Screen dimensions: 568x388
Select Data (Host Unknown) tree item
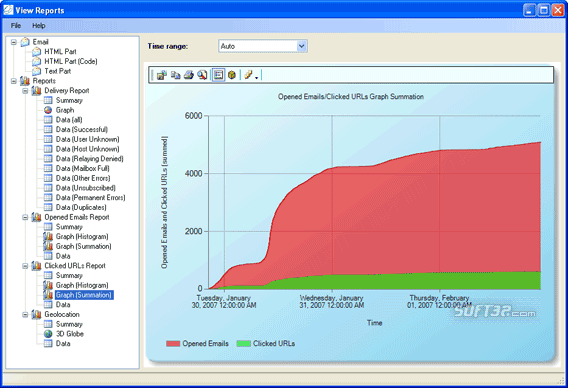(87, 149)
